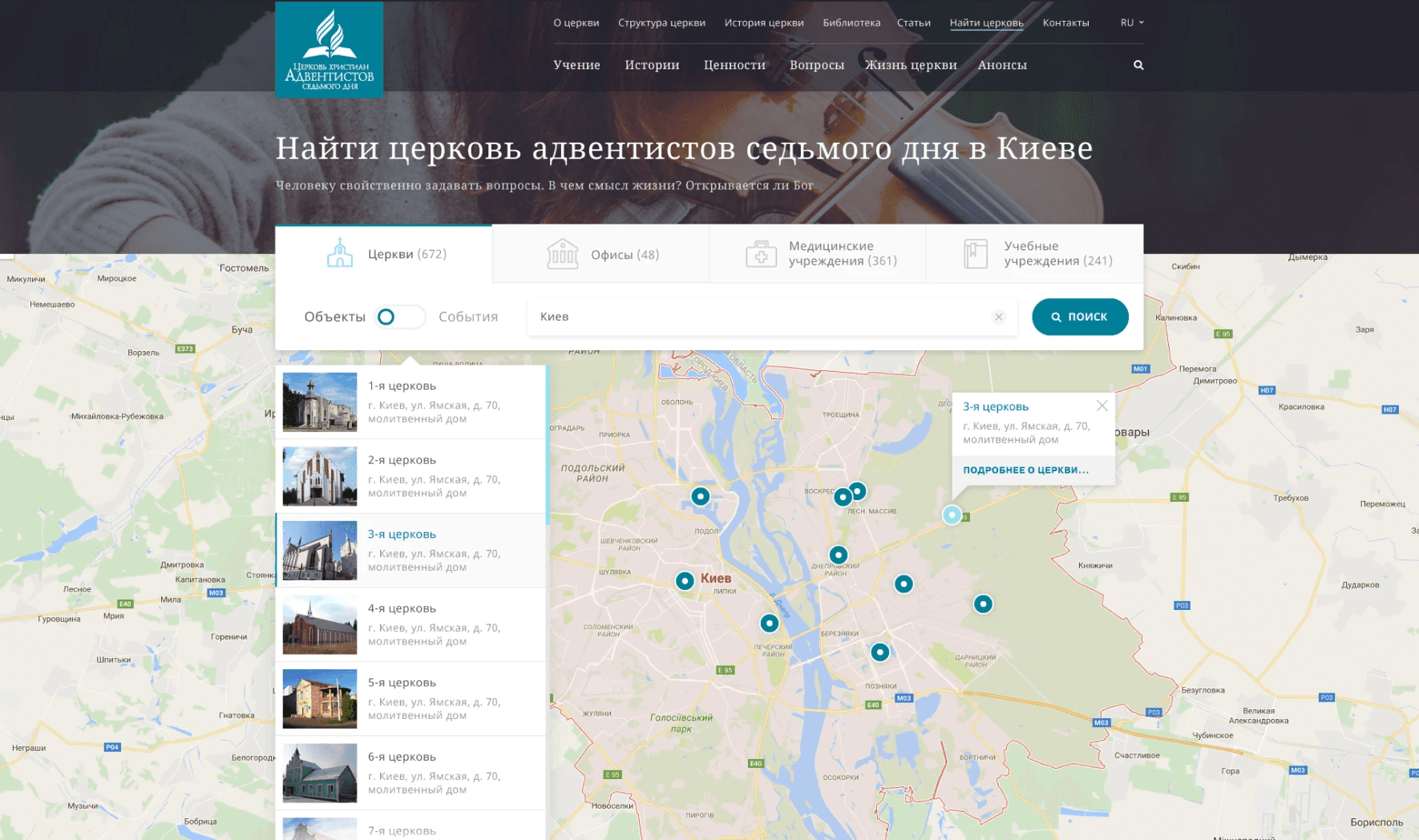Open 1-я церковь in the results list

[x=410, y=402]
